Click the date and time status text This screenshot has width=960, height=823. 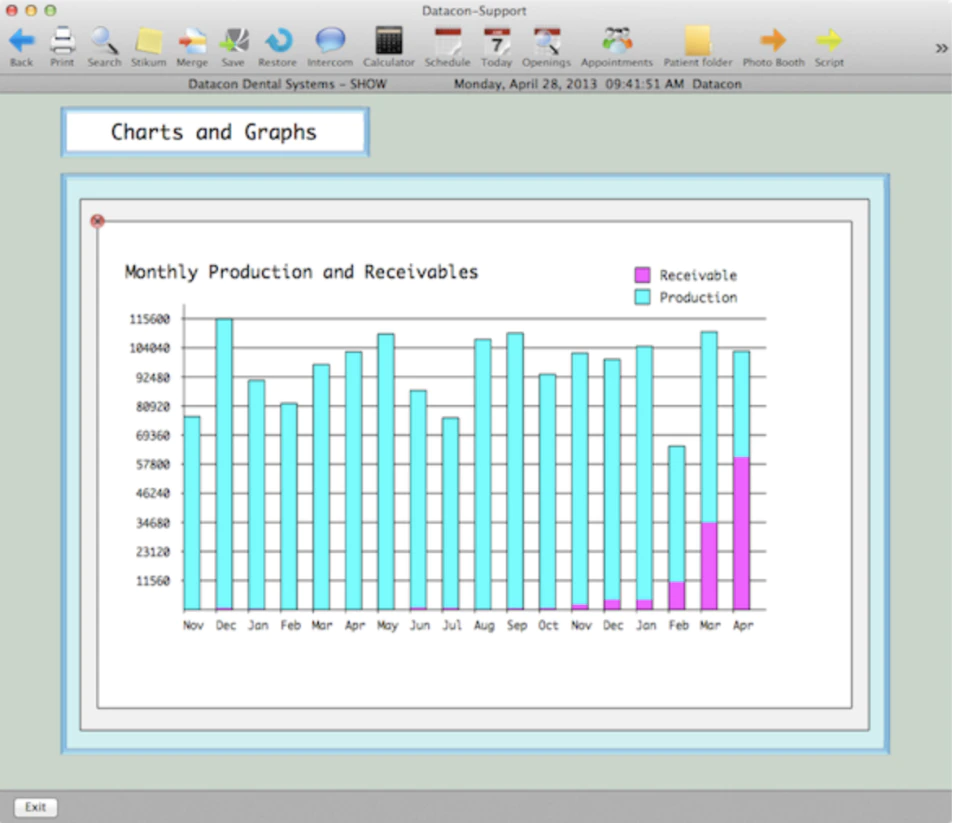(x=569, y=84)
